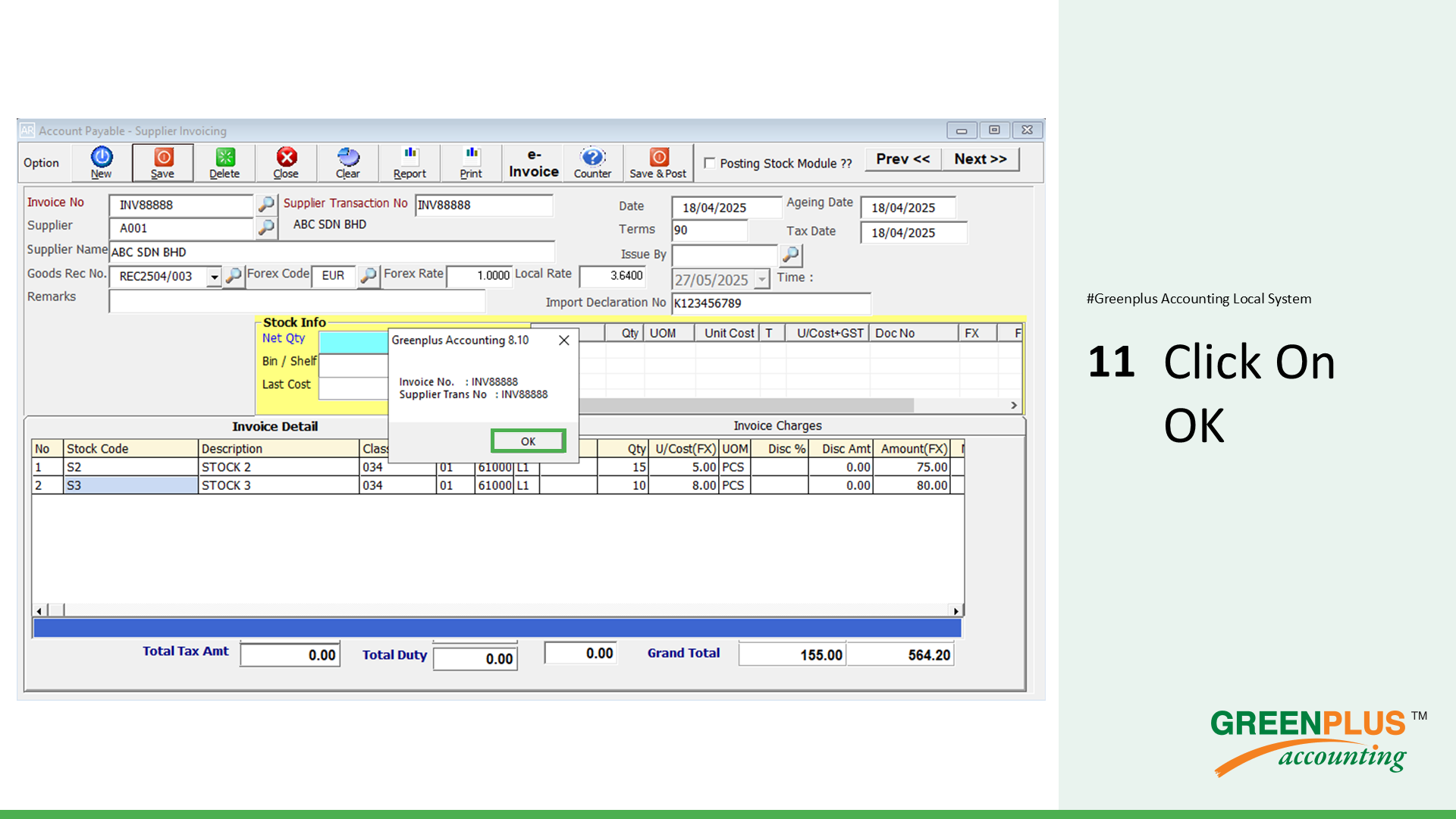Click the Import Declaration No field

(771, 303)
